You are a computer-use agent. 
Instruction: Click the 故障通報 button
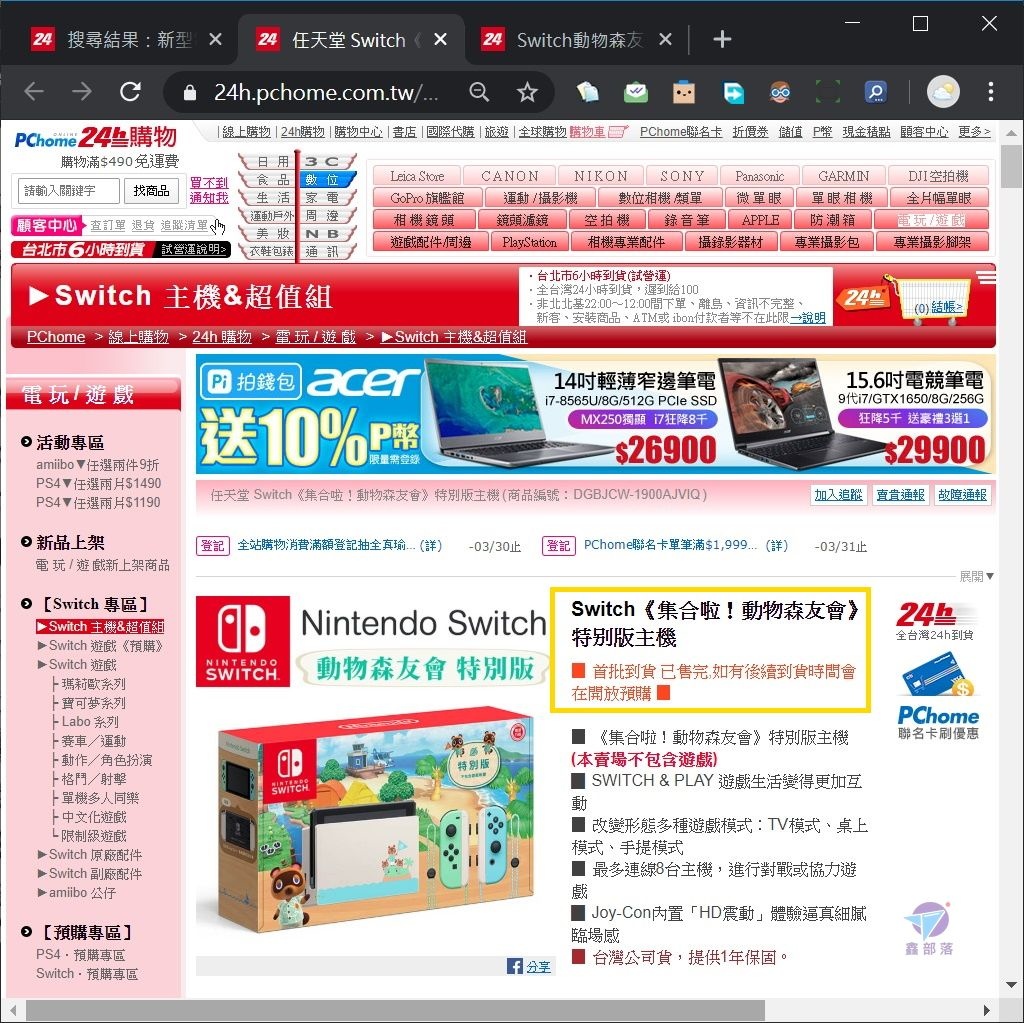pyautogui.click(x=962, y=495)
